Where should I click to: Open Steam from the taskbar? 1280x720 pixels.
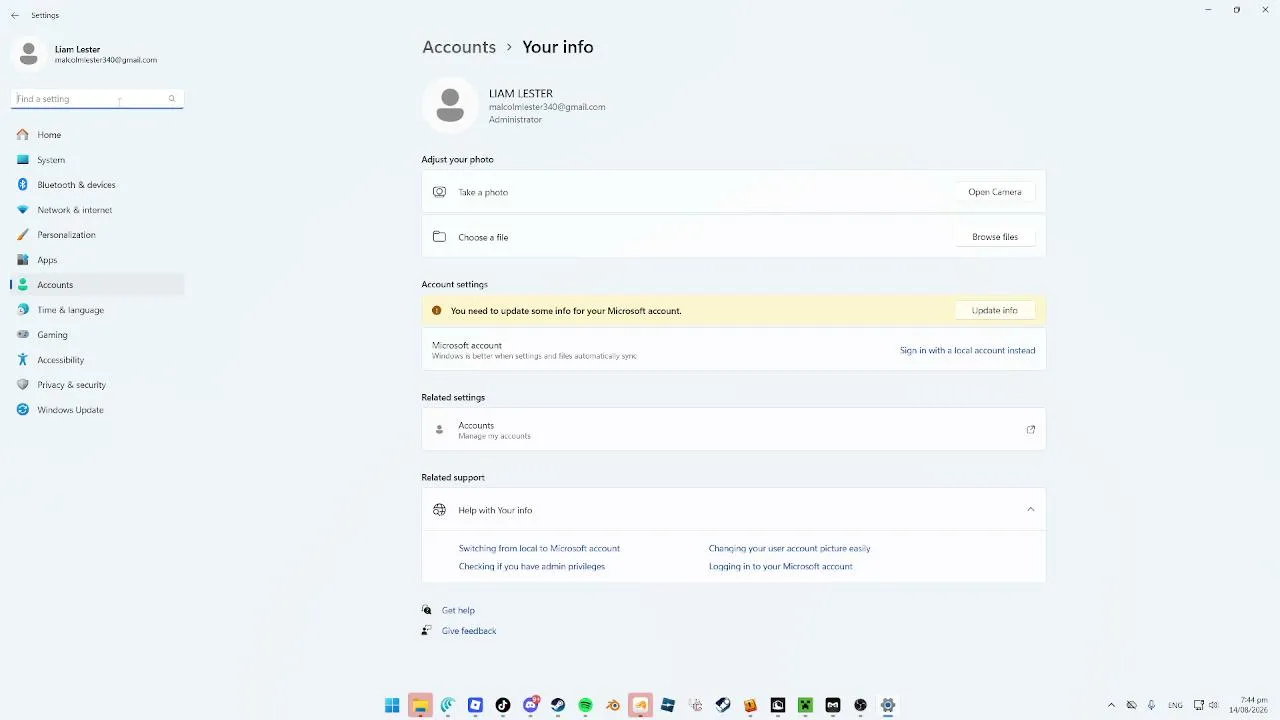pyautogui.click(x=558, y=705)
